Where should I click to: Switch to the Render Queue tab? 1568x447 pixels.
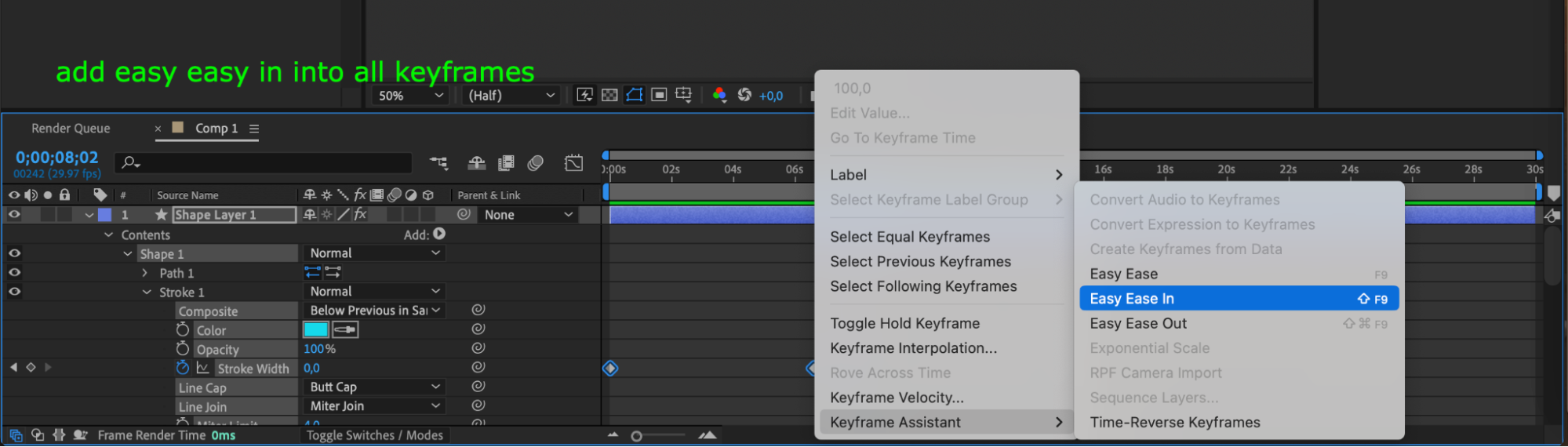click(x=71, y=129)
